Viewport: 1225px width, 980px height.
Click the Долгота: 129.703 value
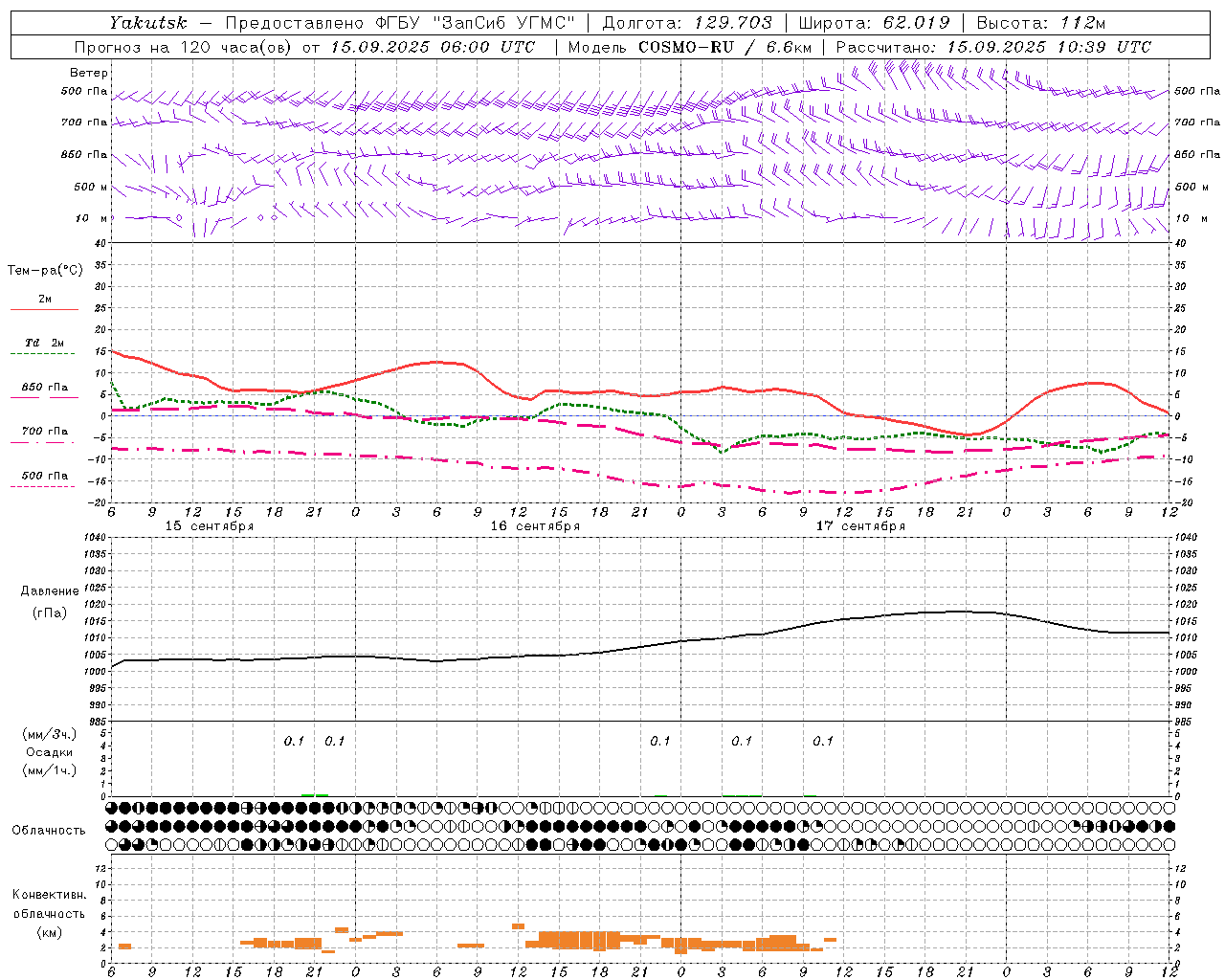pos(686,23)
